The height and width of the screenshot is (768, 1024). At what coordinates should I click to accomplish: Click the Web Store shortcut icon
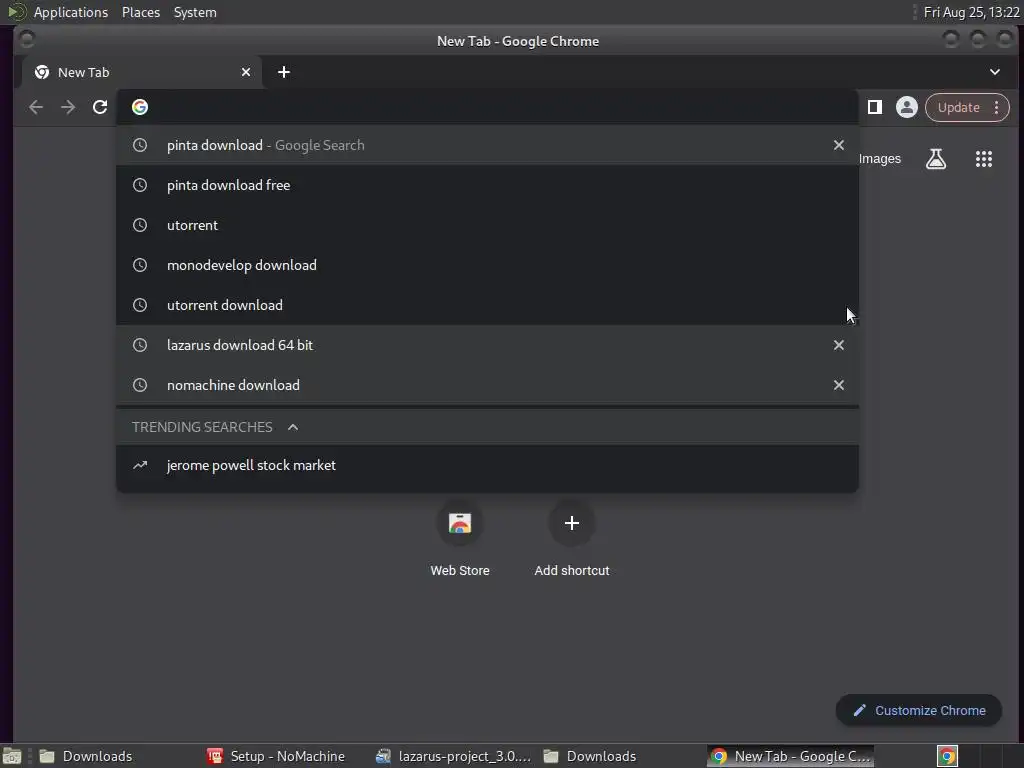point(460,523)
